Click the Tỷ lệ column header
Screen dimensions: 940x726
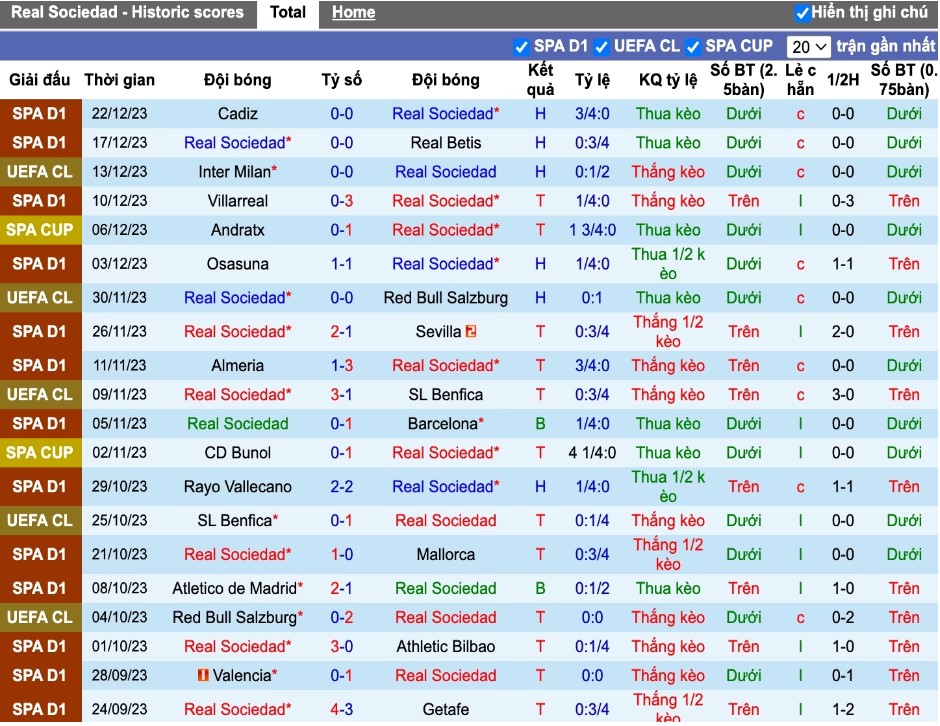[x=592, y=80]
